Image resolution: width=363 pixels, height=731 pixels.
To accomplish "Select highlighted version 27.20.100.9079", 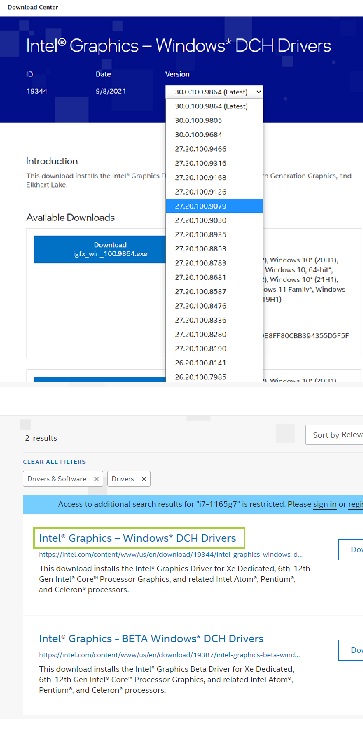I will pos(214,206).
